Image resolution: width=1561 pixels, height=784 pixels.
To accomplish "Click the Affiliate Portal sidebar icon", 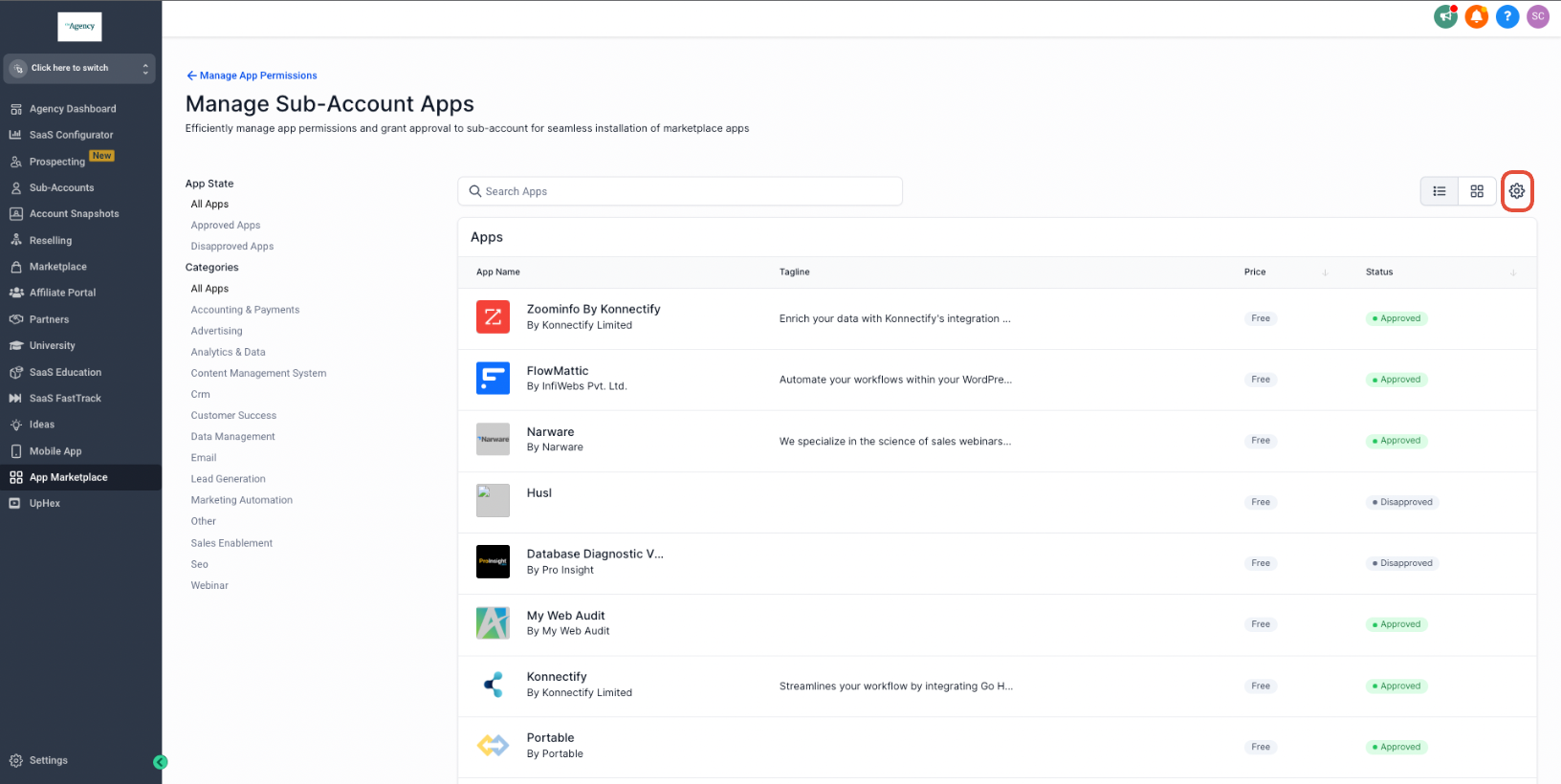I will click(16, 293).
